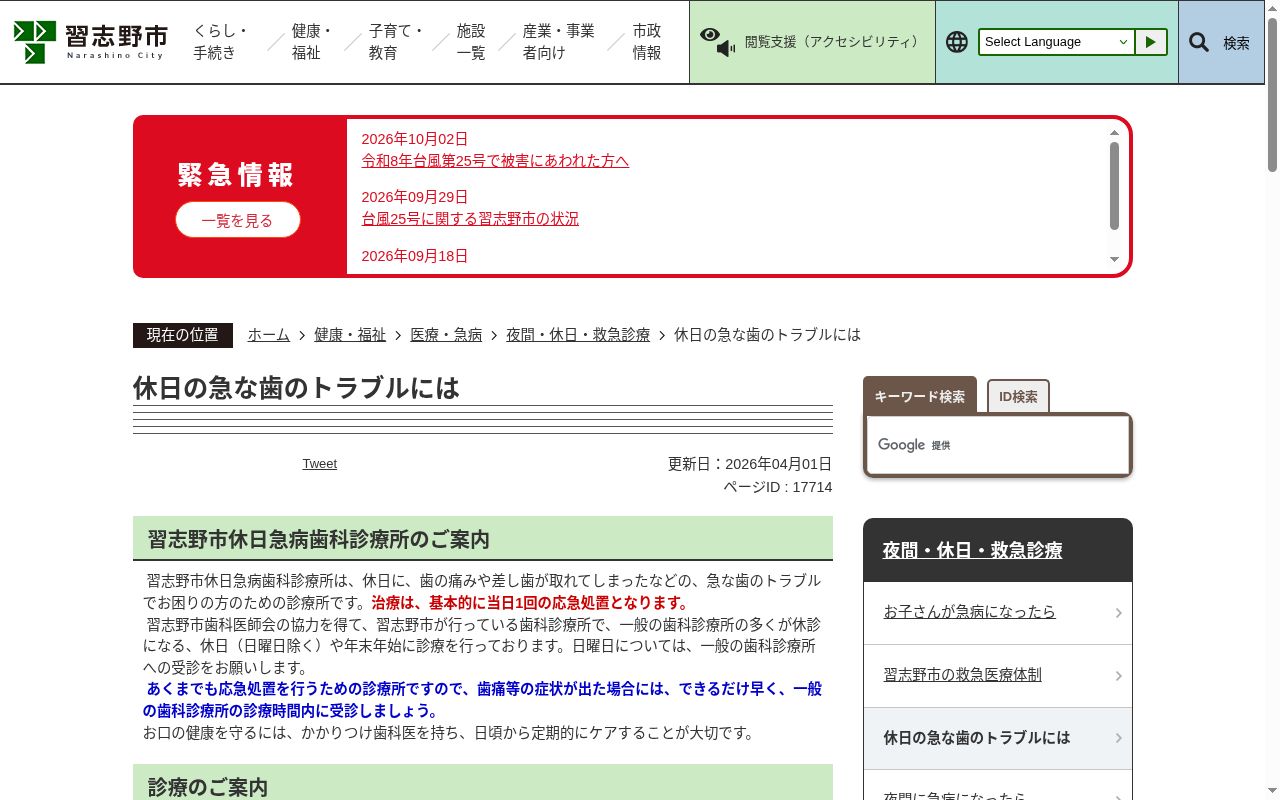Screen dimensions: 1280x800
Task: Open 習志野市の救急医療体制 in the sidebar
Action: point(998,675)
